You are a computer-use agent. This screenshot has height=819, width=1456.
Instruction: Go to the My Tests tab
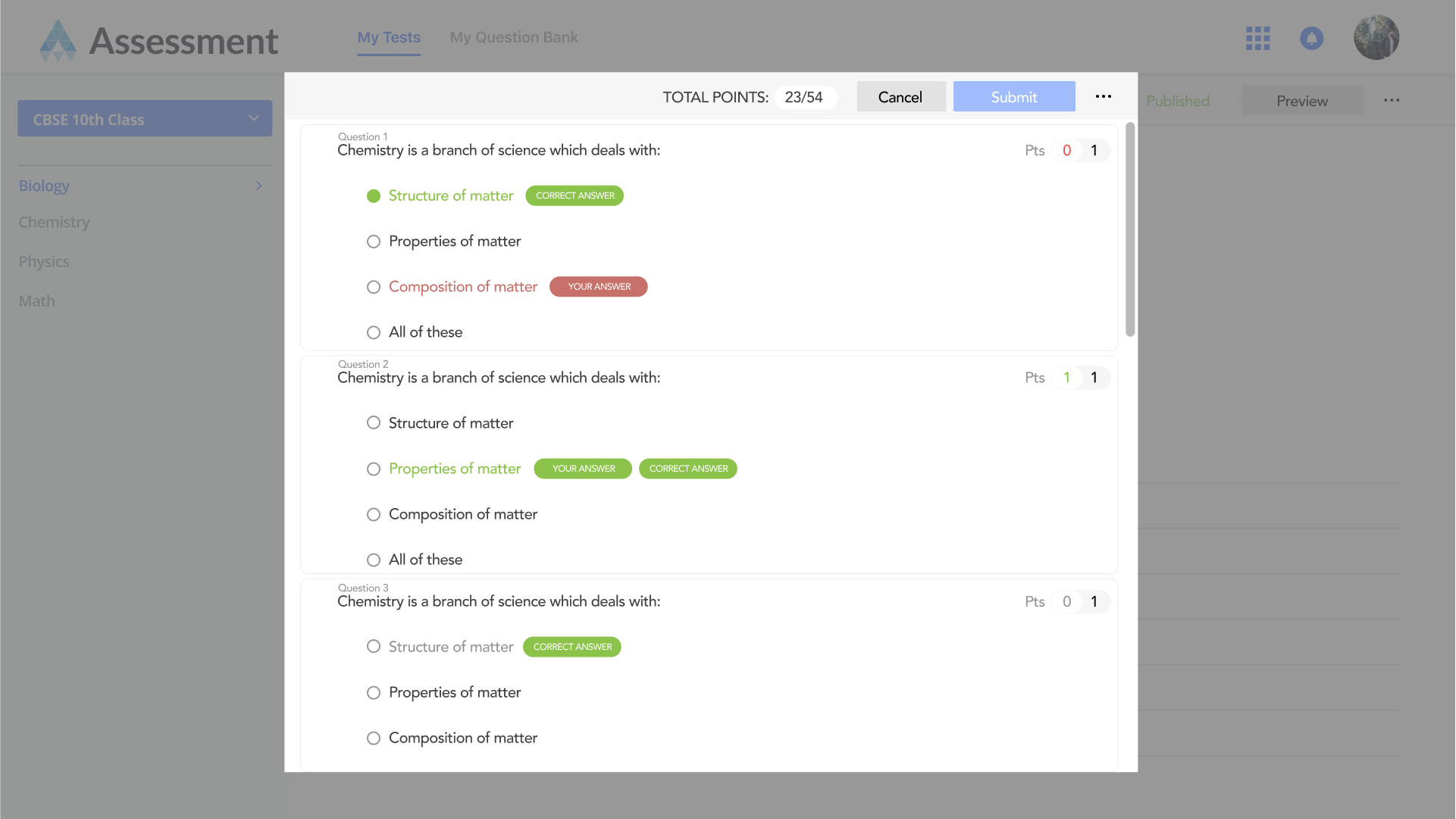pos(389,37)
